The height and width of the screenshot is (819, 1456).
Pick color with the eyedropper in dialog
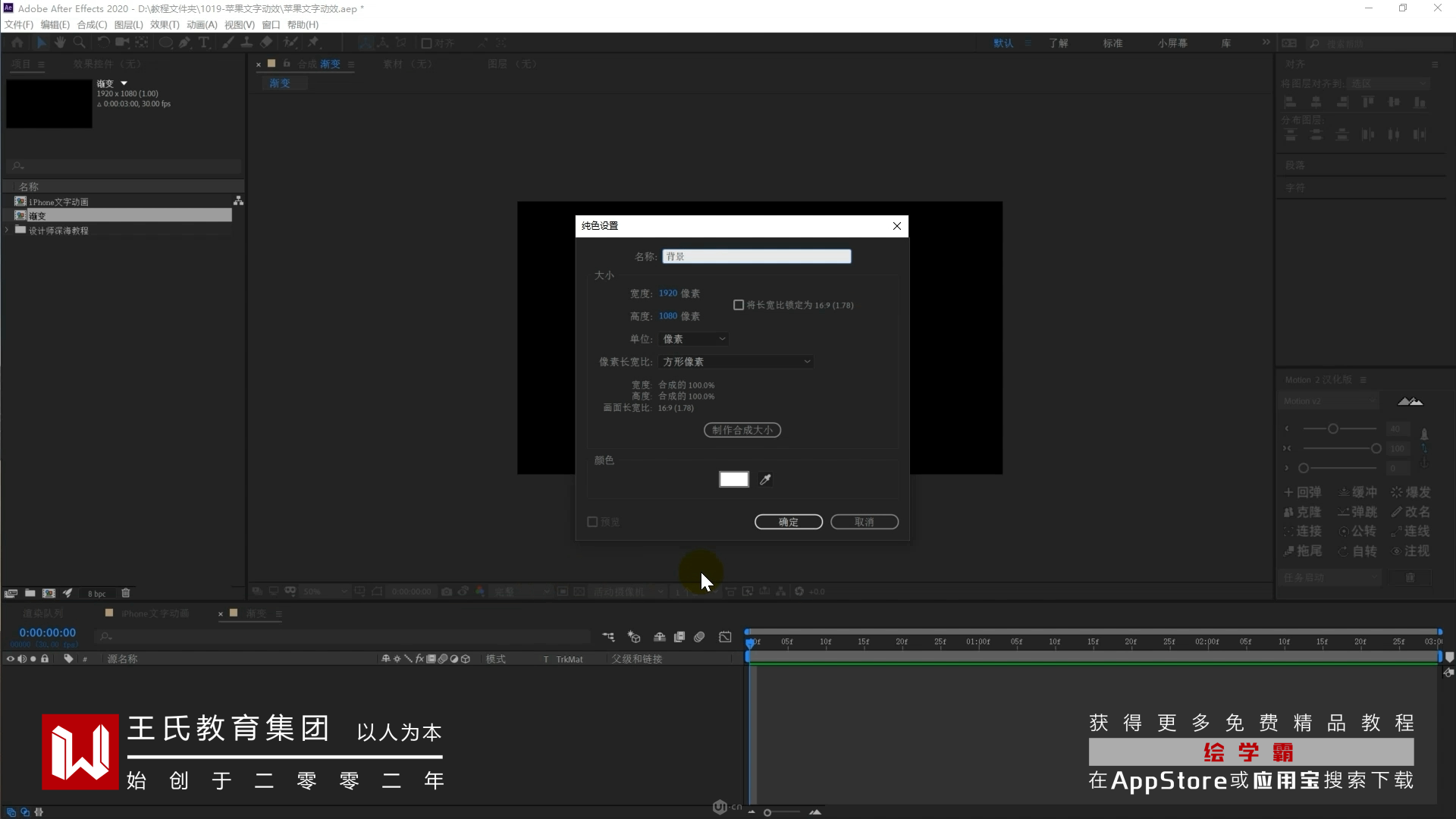pyautogui.click(x=765, y=479)
